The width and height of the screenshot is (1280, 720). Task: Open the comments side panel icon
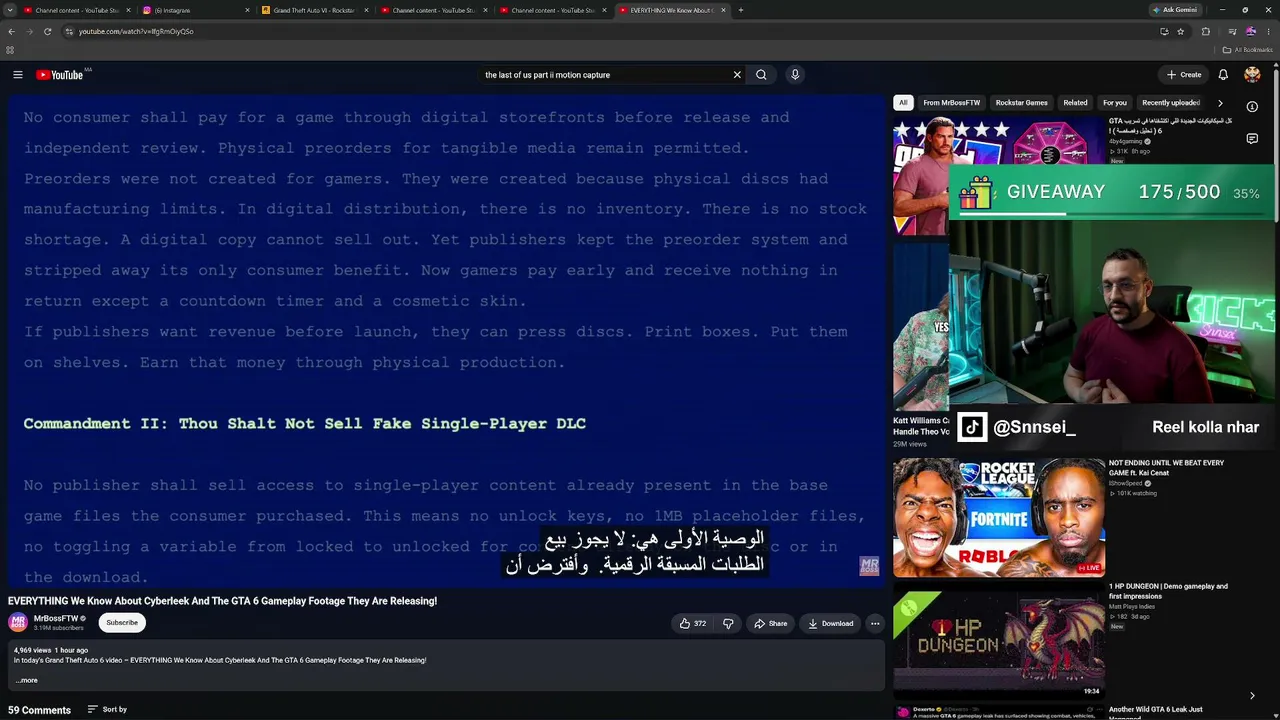[1252, 139]
